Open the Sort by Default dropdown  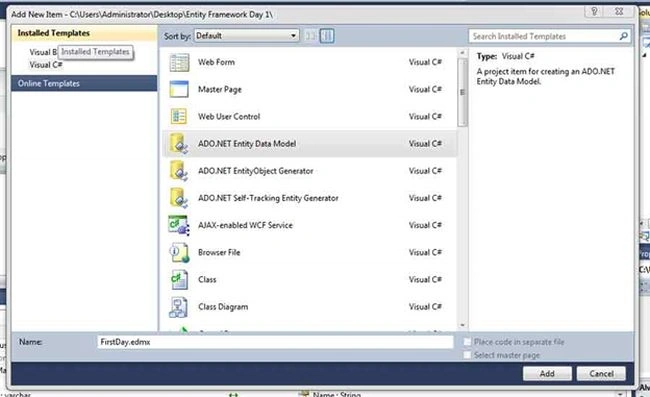pos(246,36)
